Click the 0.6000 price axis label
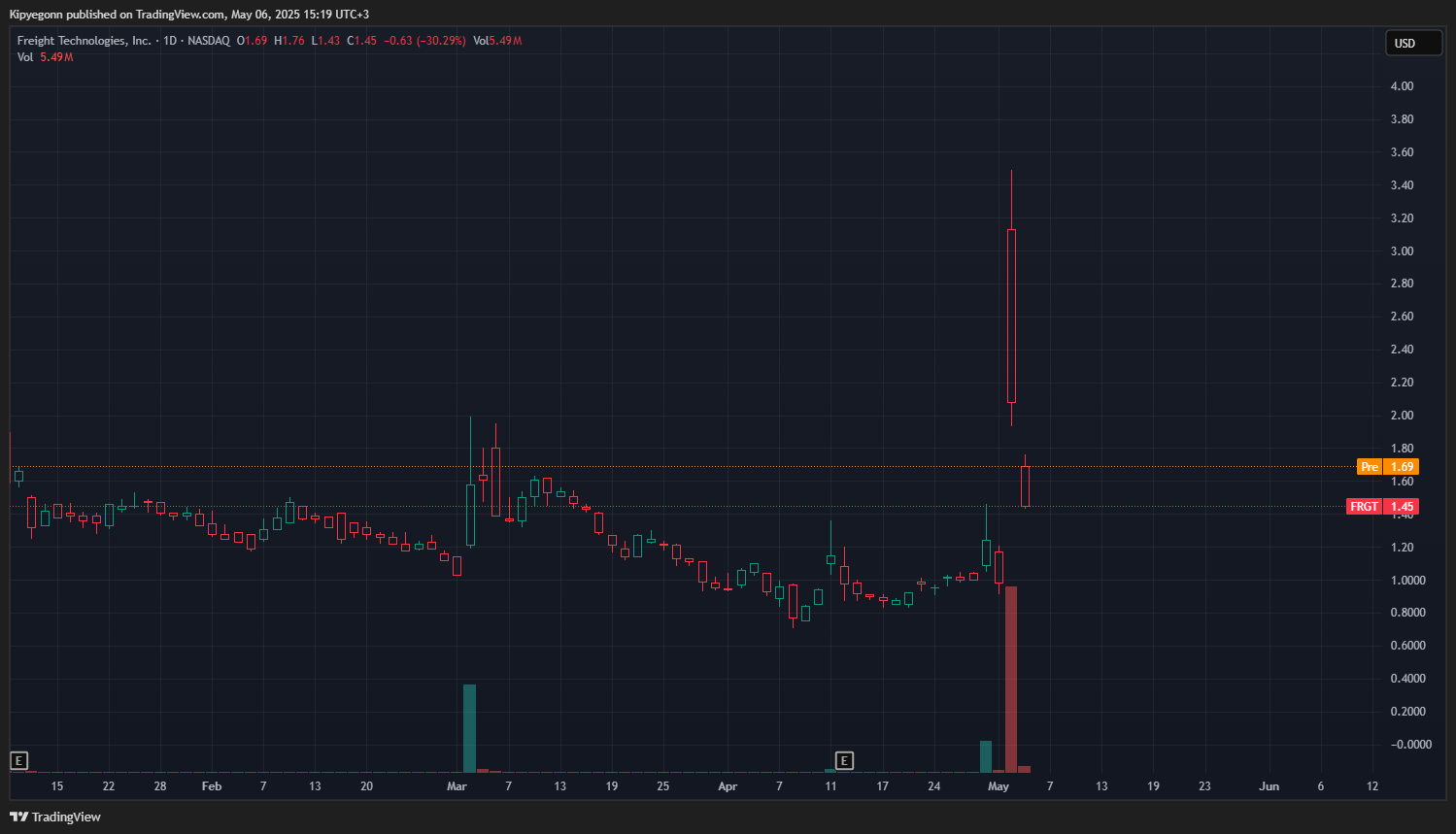This screenshot has height=834, width=1456. point(1408,646)
